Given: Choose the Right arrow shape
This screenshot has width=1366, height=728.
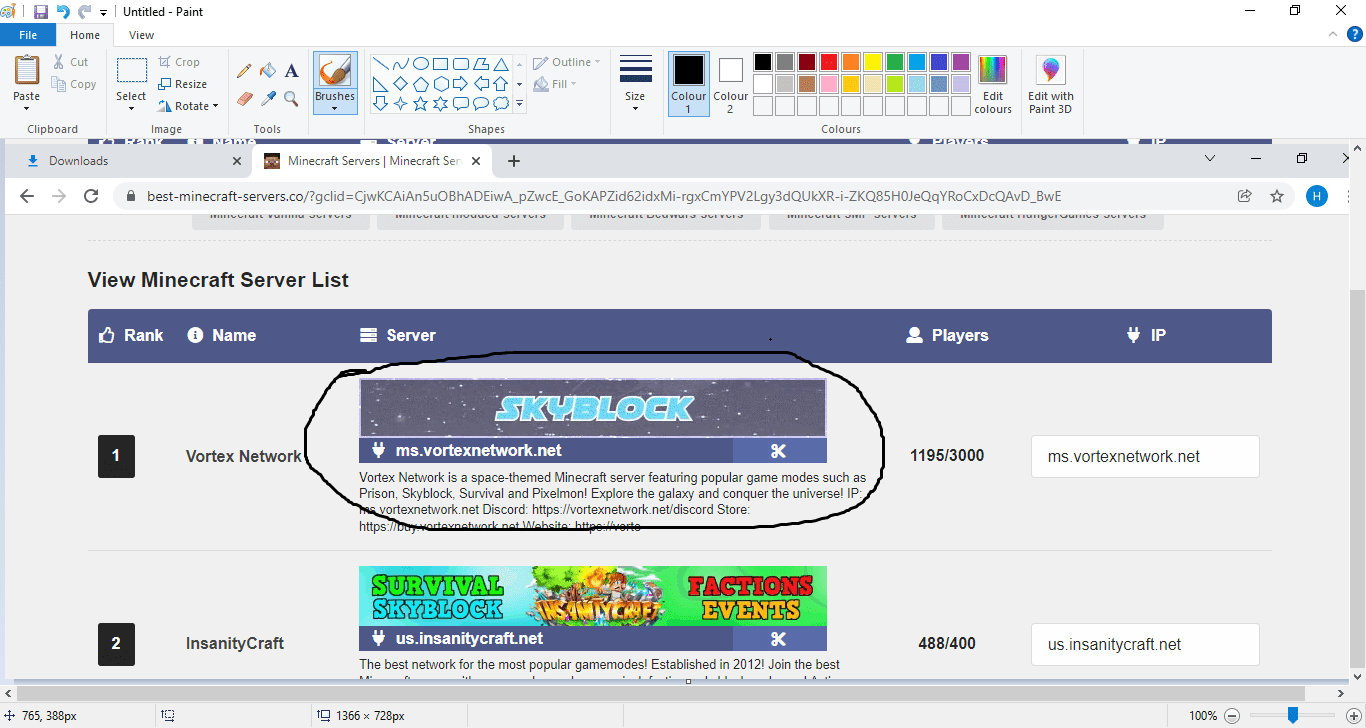Looking at the screenshot, I should [461, 83].
